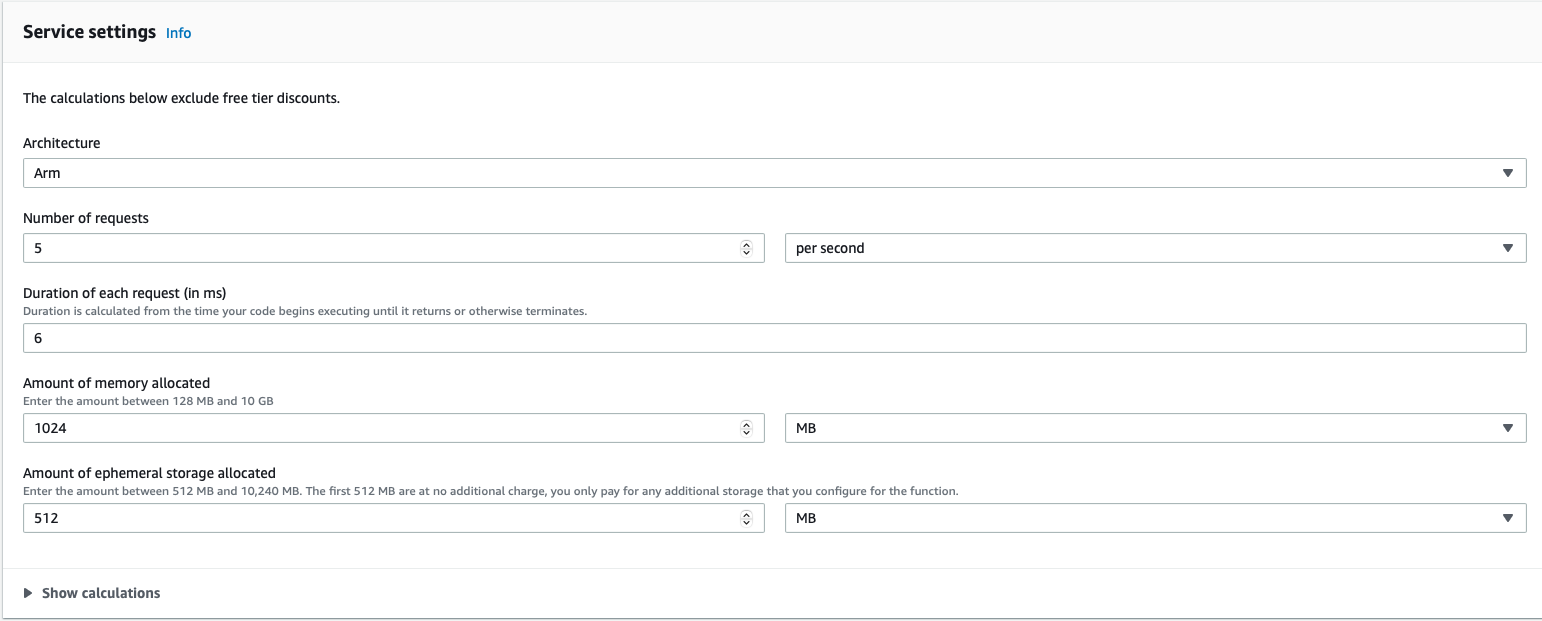Increment the memory allocated stepper
The image size is (1542, 621).
point(747,423)
